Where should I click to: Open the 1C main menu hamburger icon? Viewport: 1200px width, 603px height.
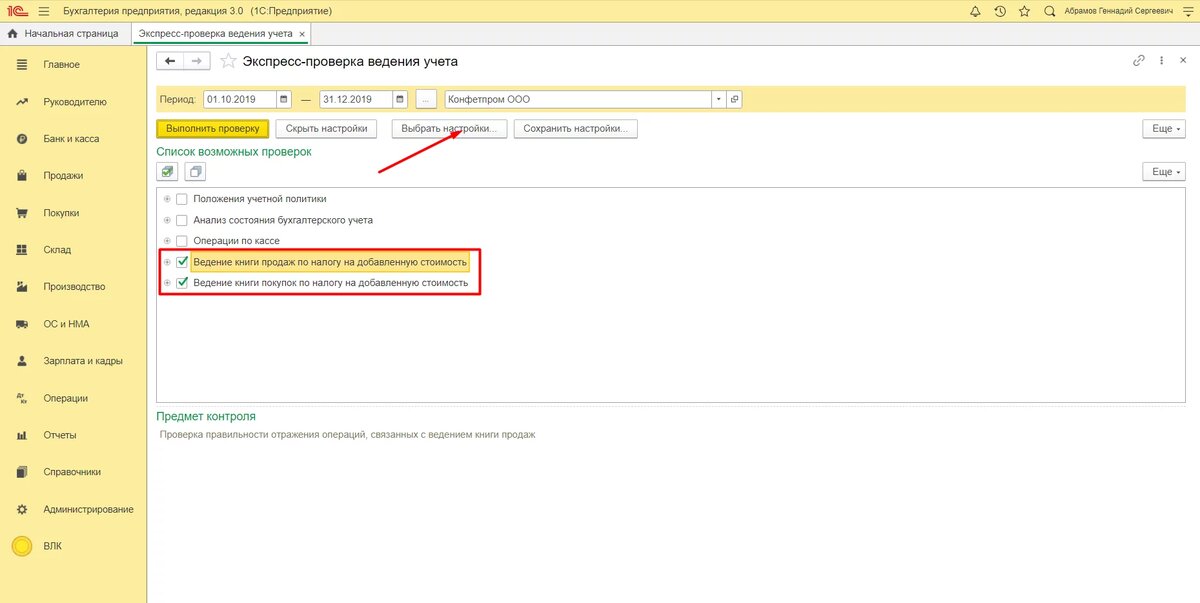[x=44, y=11]
